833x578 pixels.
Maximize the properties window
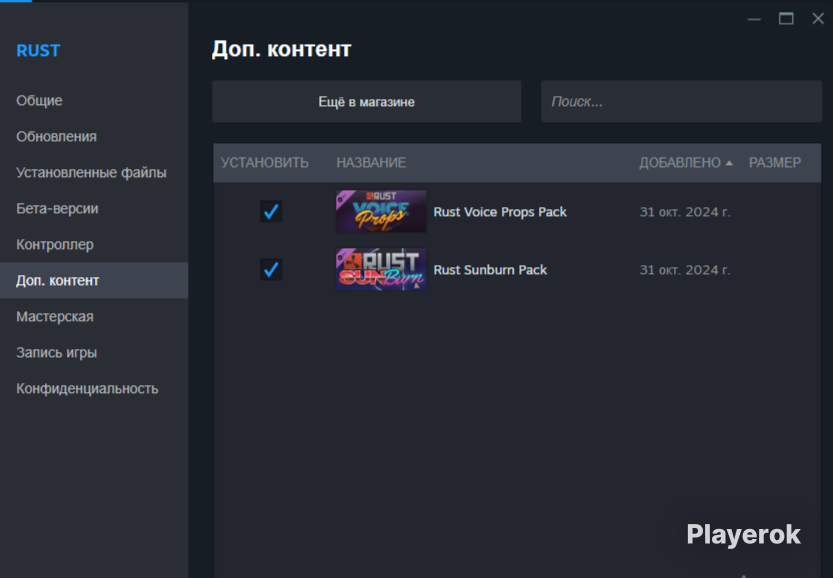point(786,19)
